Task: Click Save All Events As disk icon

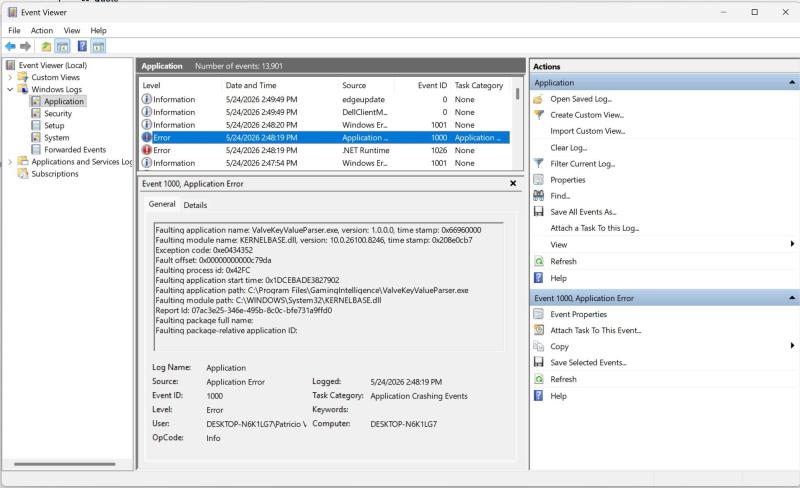Action: tap(538, 211)
